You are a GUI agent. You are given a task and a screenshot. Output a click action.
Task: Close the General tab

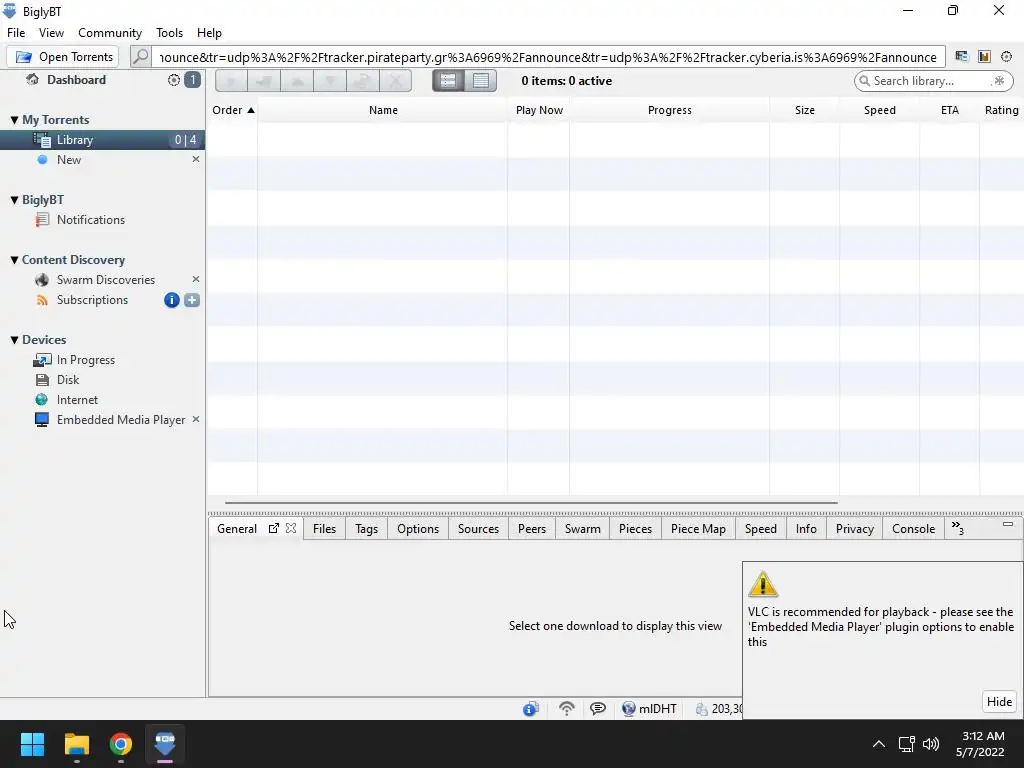(x=291, y=528)
